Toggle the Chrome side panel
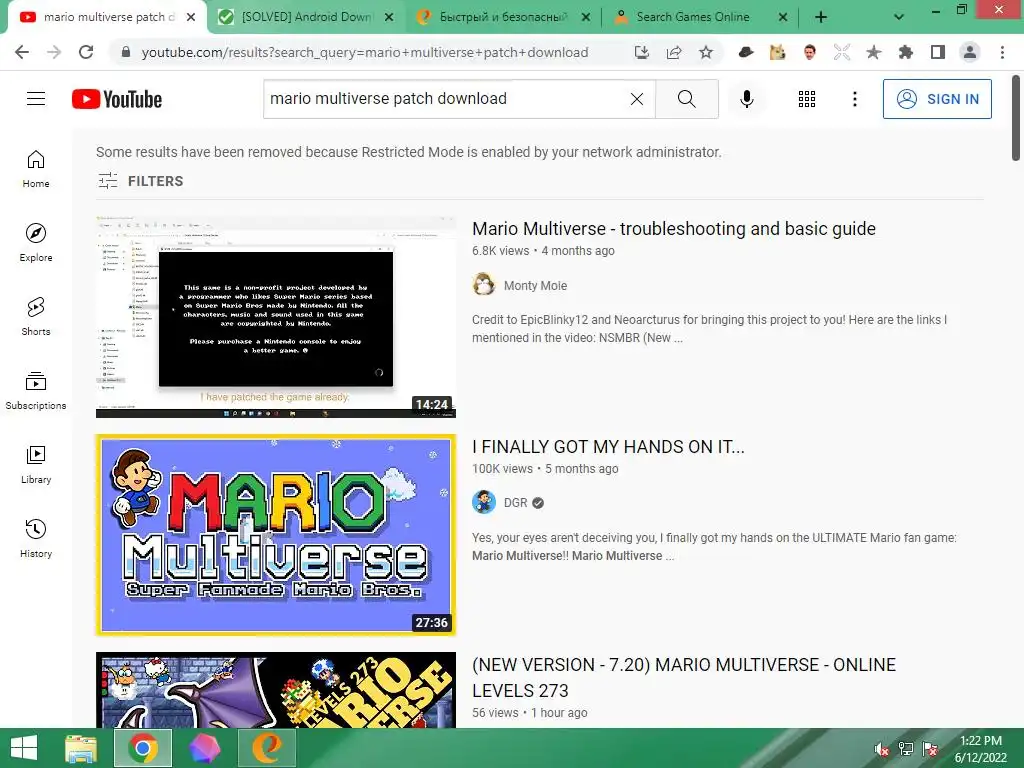Screen dimensions: 1024x768 click(938, 52)
